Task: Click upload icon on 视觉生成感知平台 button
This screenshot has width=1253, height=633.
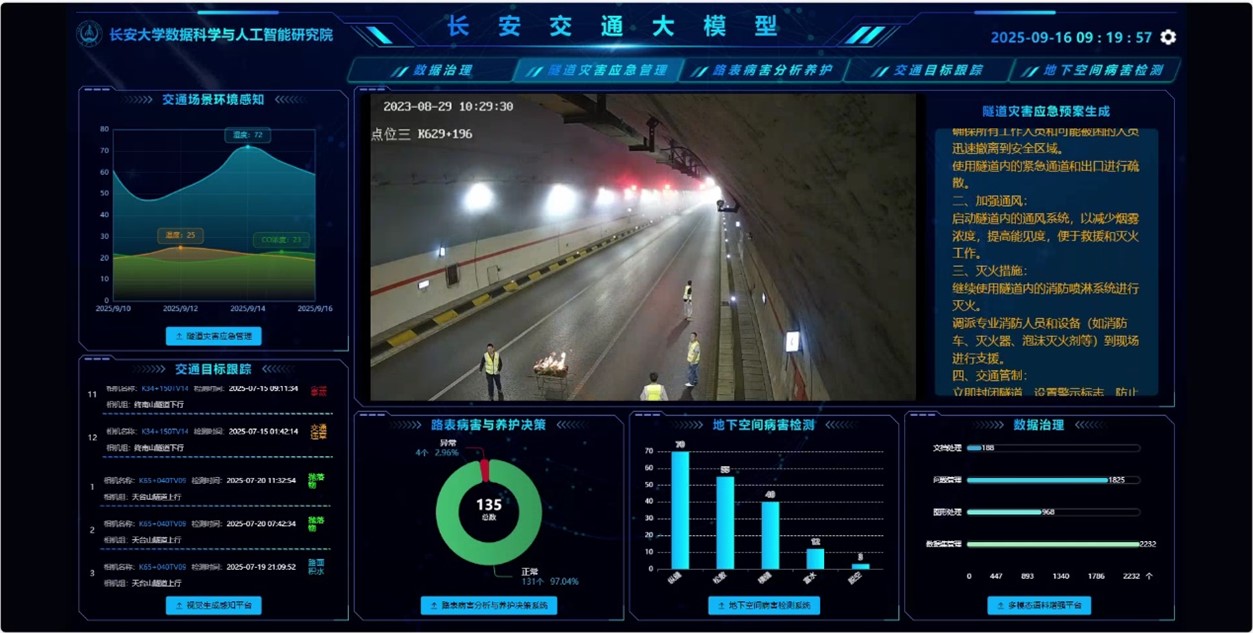Action: coord(179,605)
